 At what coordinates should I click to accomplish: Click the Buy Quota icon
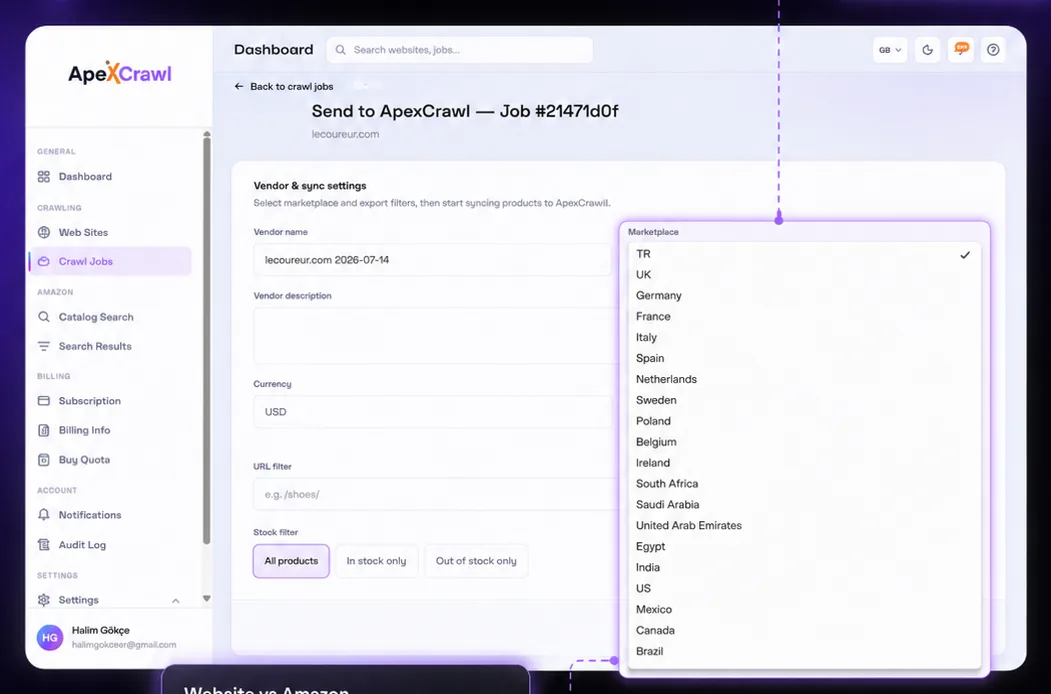point(44,459)
